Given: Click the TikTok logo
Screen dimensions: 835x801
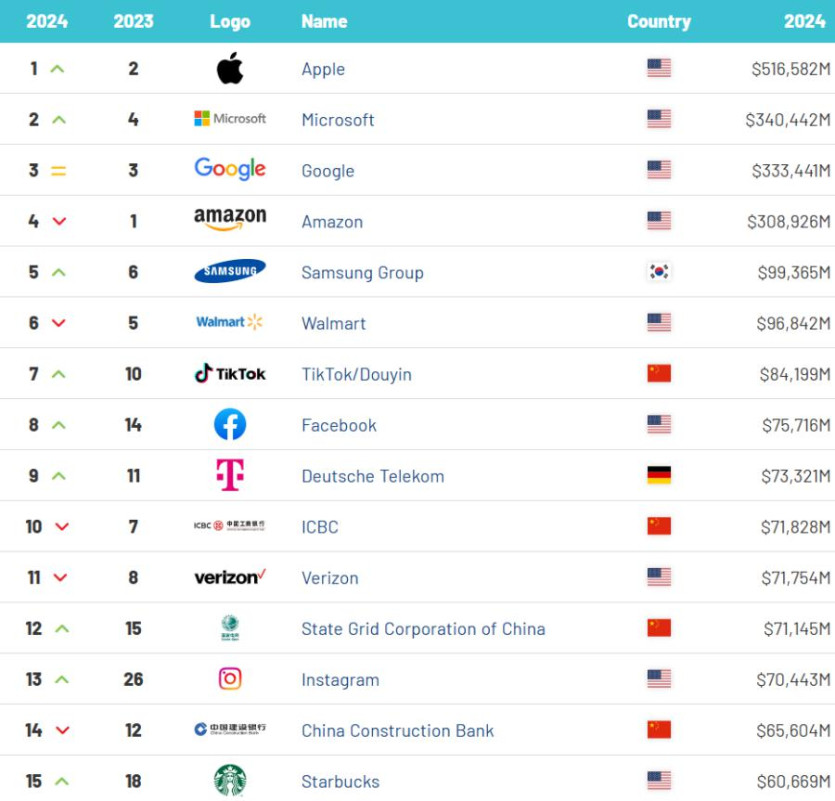Looking at the screenshot, I should (x=230, y=373).
